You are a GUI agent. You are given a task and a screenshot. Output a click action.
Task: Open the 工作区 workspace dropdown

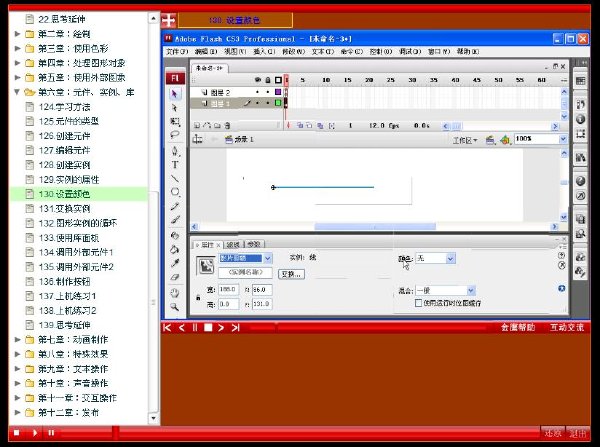click(465, 140)
